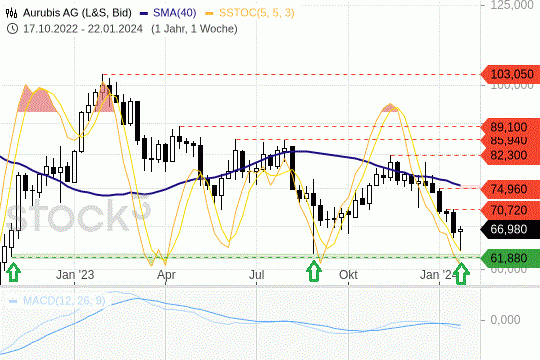The height and width of the screenshot is (360, 540).
Task: Select the SMA(40) legend label
Action: coord(175,13)
